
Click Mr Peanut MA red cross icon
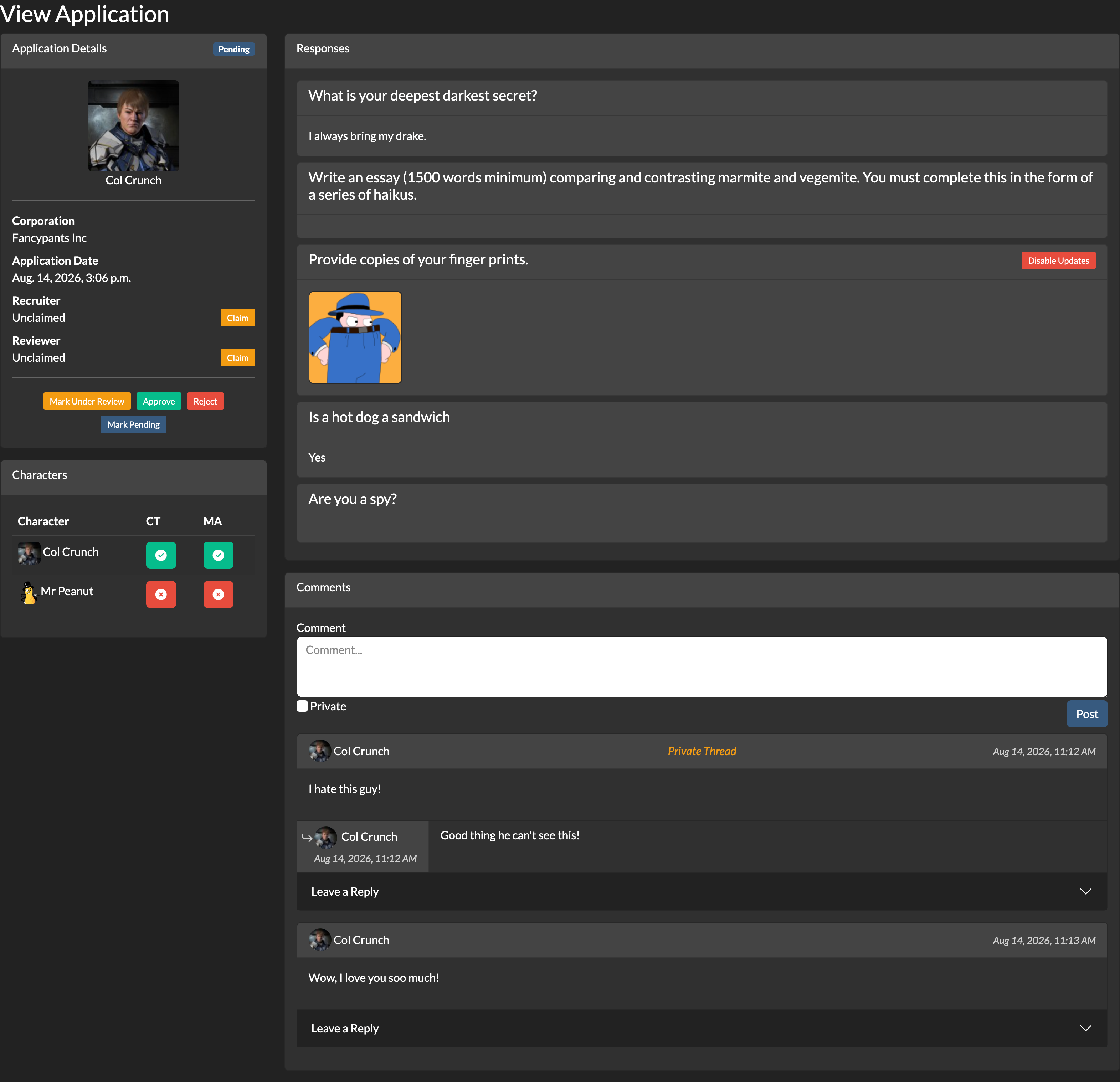218,594
